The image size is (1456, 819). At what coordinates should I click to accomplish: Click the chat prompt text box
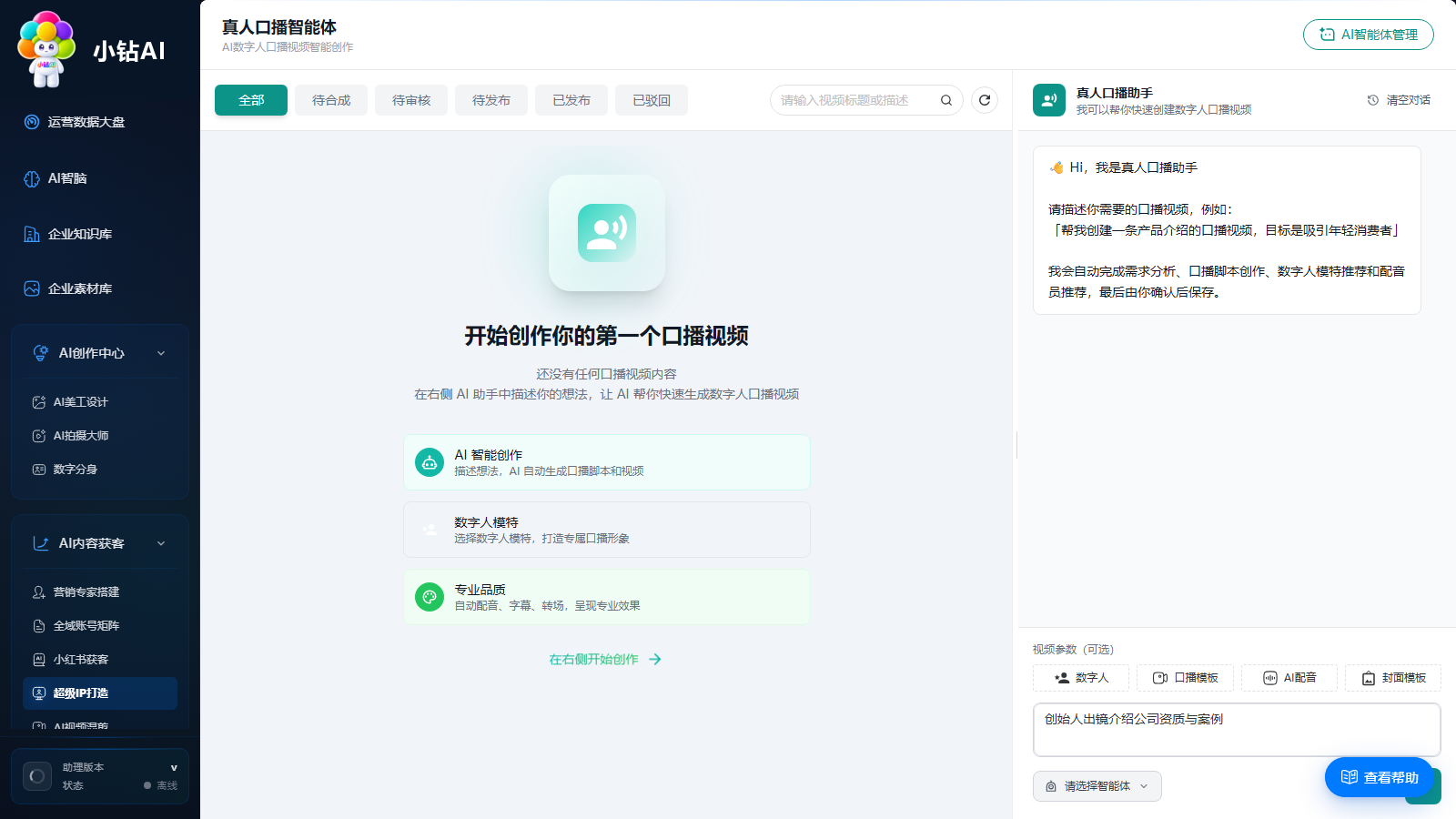click(x=1237, y=730)
